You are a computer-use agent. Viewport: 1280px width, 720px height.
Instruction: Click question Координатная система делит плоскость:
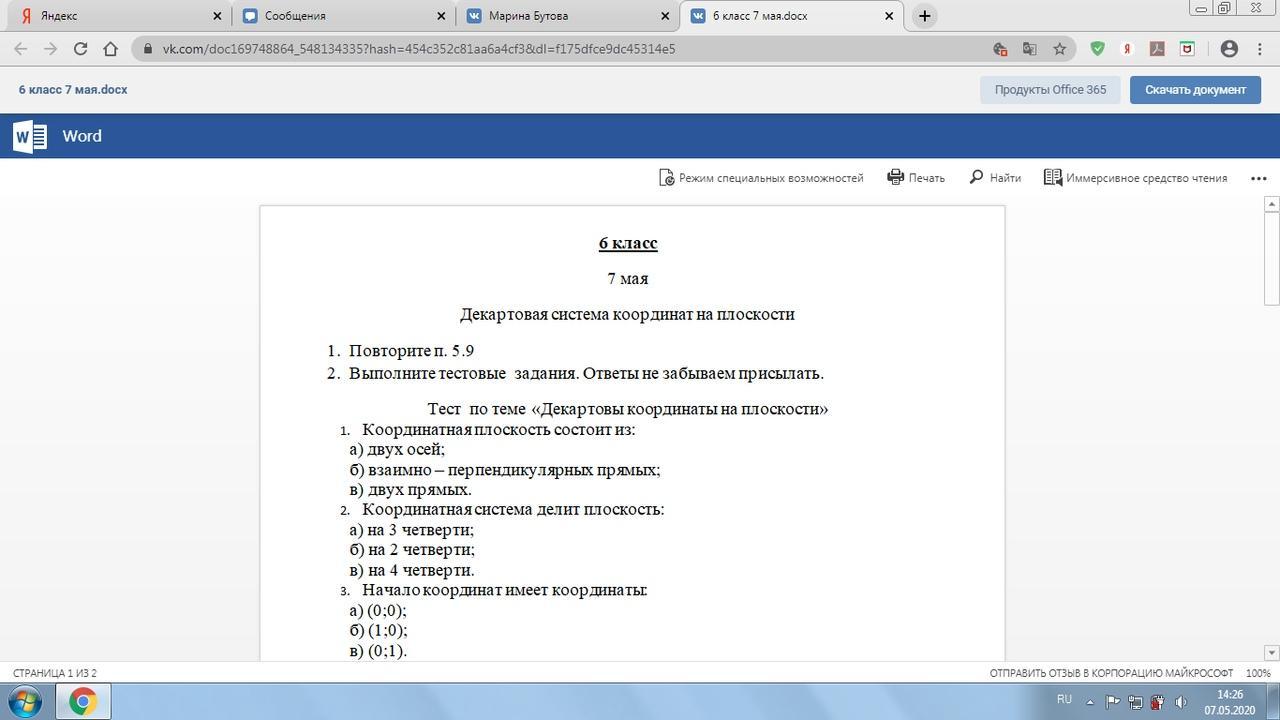point(513,509)
